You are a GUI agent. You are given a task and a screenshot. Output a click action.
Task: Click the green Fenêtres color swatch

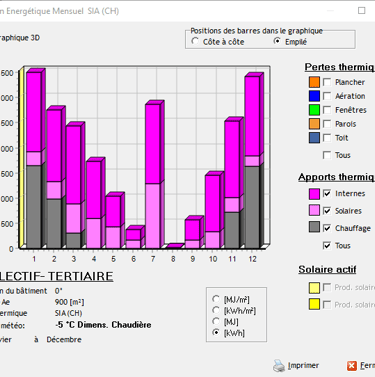314,110
